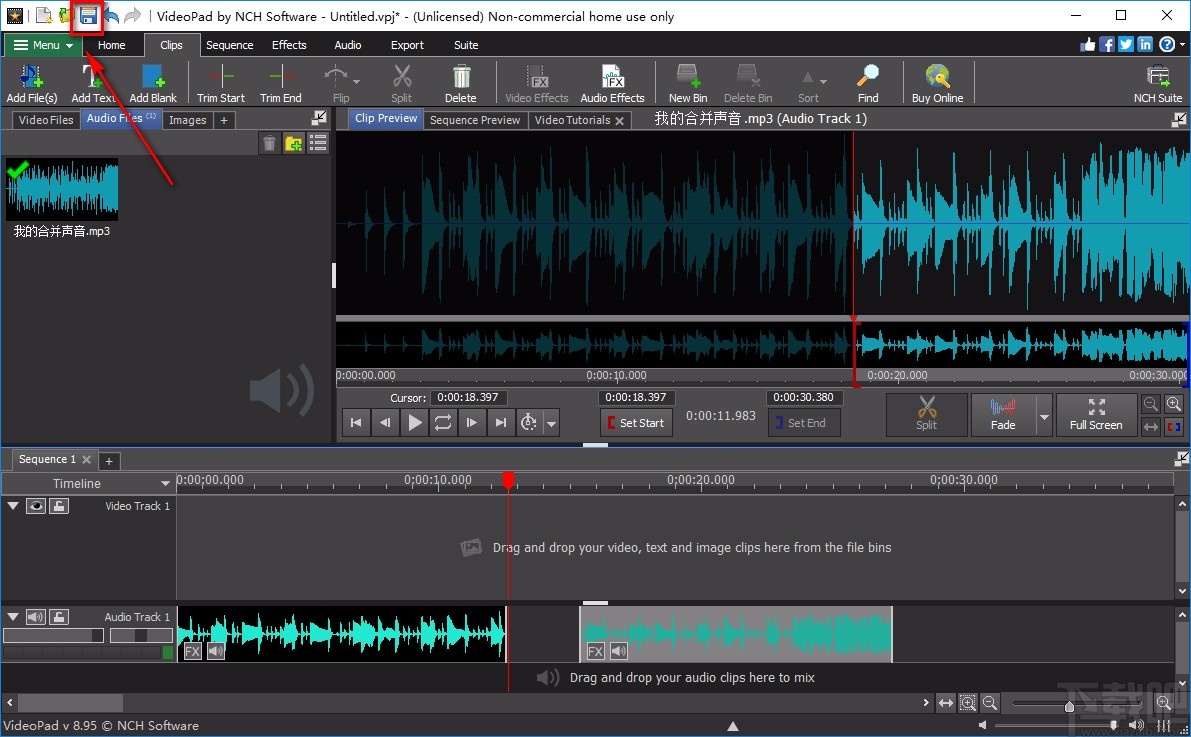The image size is (1191, 737).
Task: Click the Full Screen button
Action: (x=1096, y=415)
